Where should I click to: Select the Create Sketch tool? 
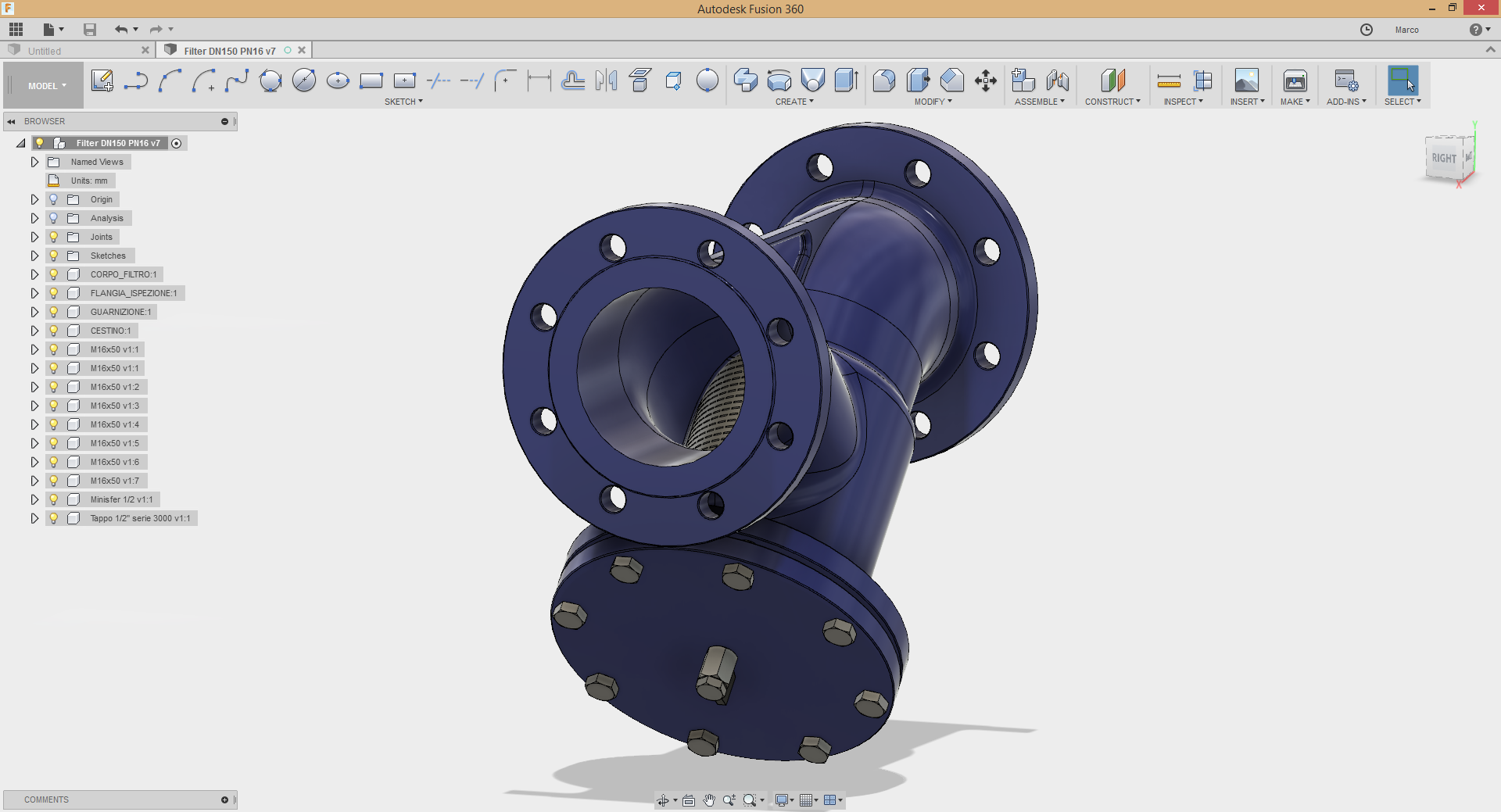click(102, 80)
